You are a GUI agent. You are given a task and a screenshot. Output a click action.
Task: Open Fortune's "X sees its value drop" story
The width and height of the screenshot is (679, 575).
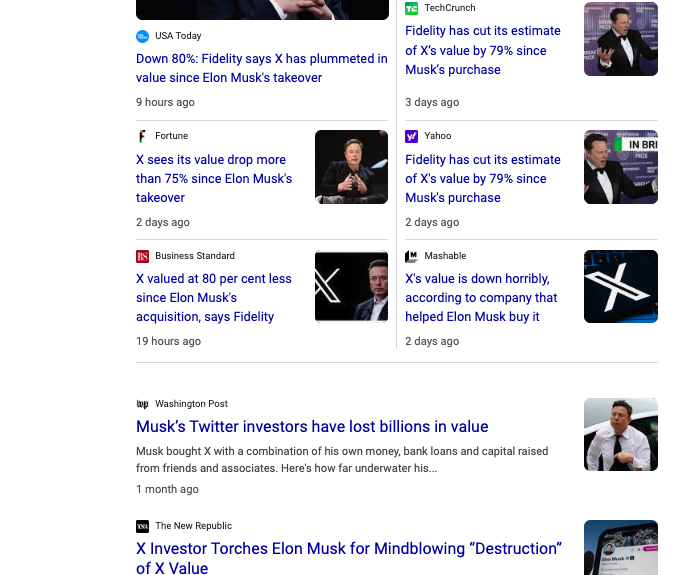click(x=214, y=178)
